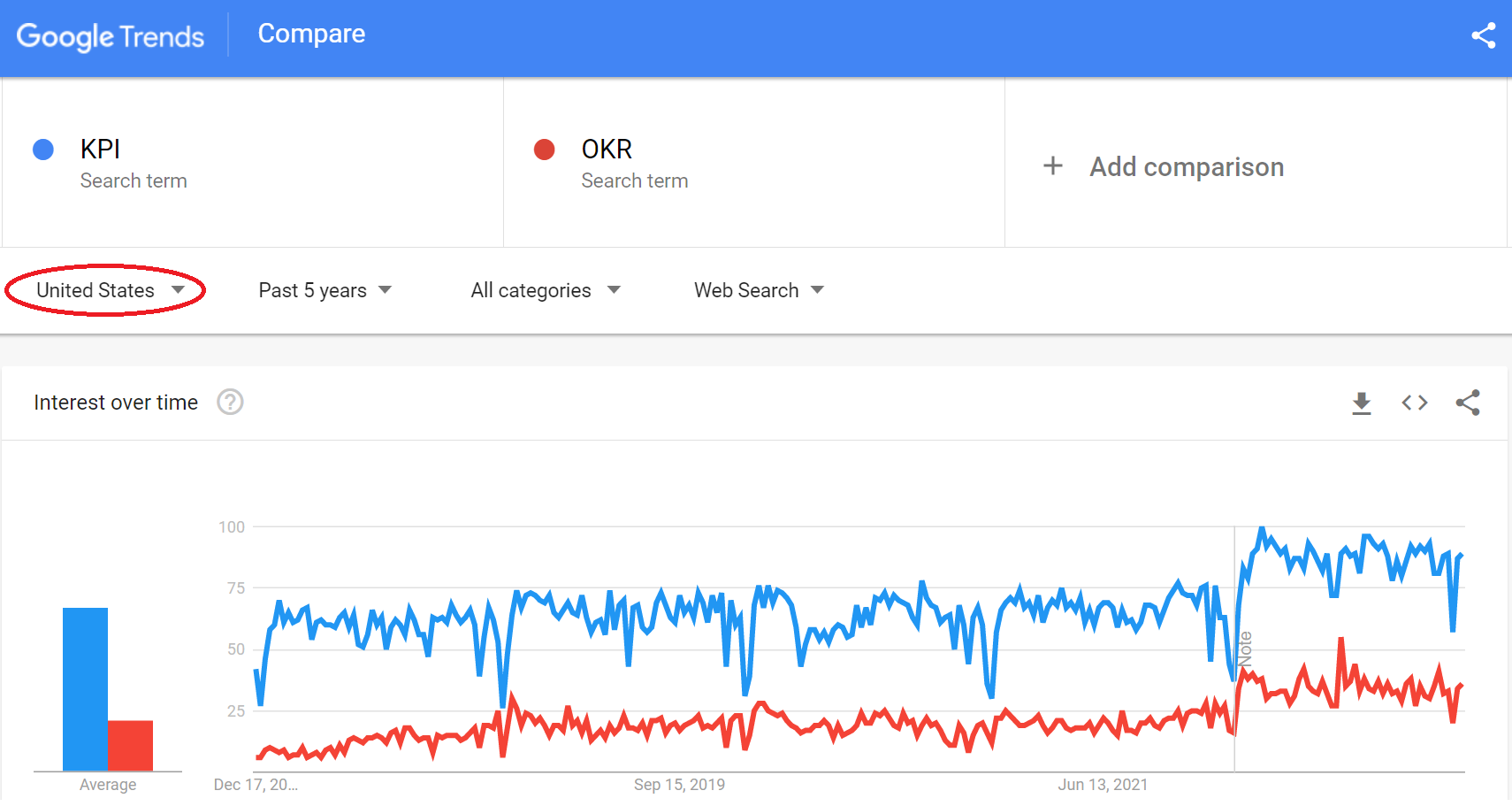Click the share icon in blue header
The image size is (1512, 806).
tap(1483, 35)
